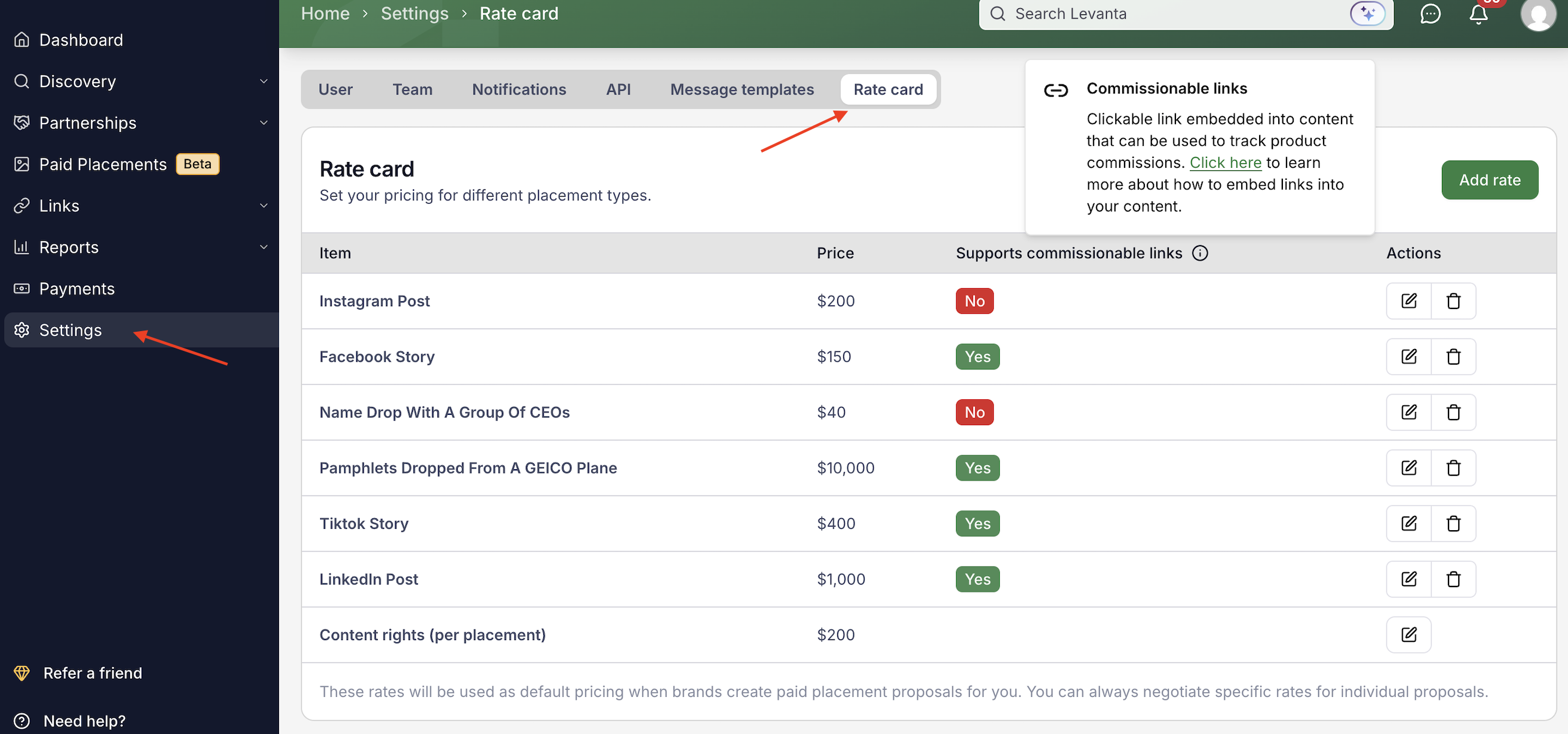Viewport: 1568px width, 734px height.
Task: Click the Search Levanta field
Action: (x=1169, y=13)
